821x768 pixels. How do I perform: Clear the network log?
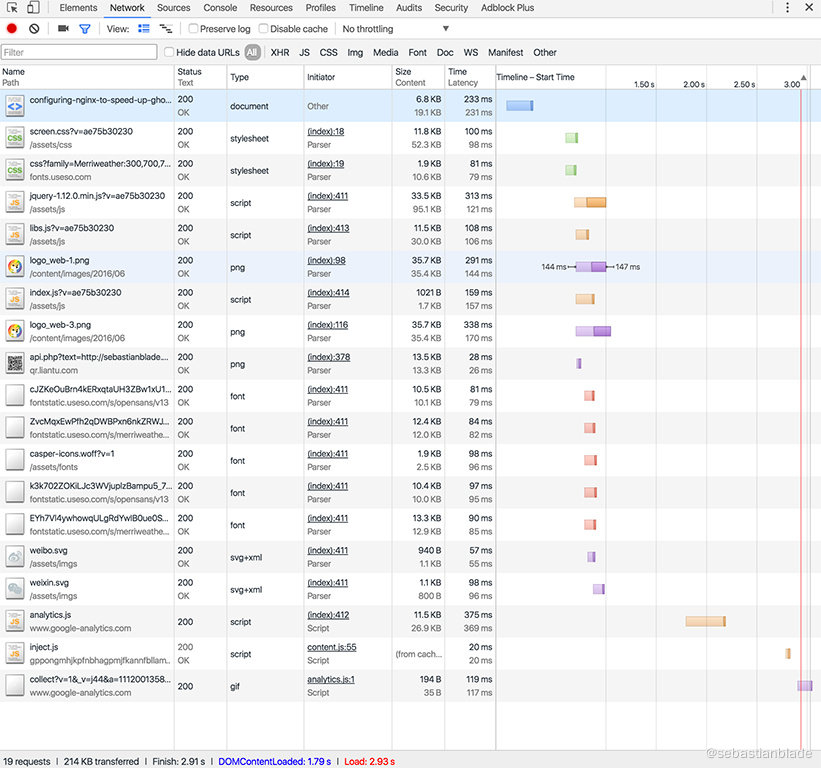click(34, 29)
